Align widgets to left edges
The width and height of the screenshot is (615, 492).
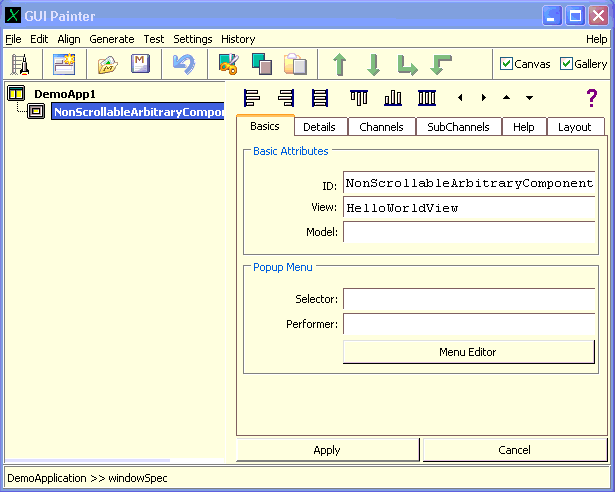[x=251, y=98]
